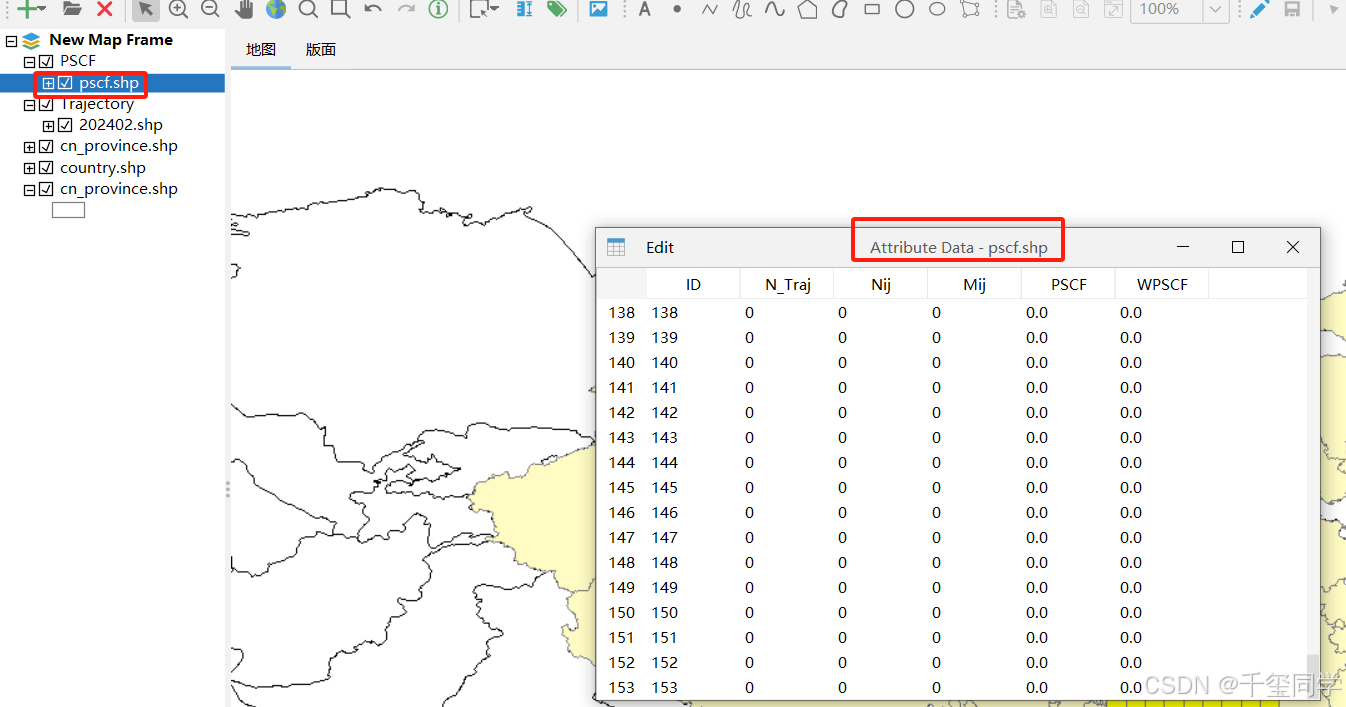
Task: Select the circle drawing tool
Action: (904, 9)
